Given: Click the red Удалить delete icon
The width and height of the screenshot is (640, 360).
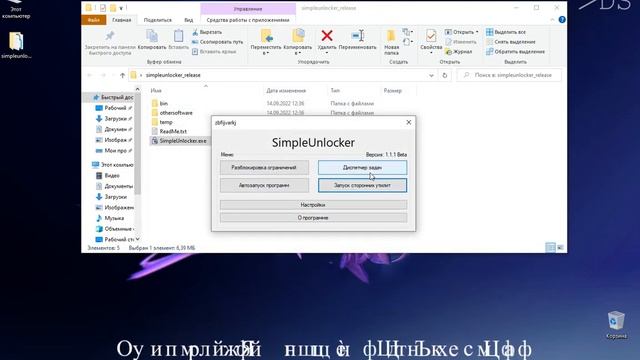Looking at the screenshot, I should tap(327, 36).
